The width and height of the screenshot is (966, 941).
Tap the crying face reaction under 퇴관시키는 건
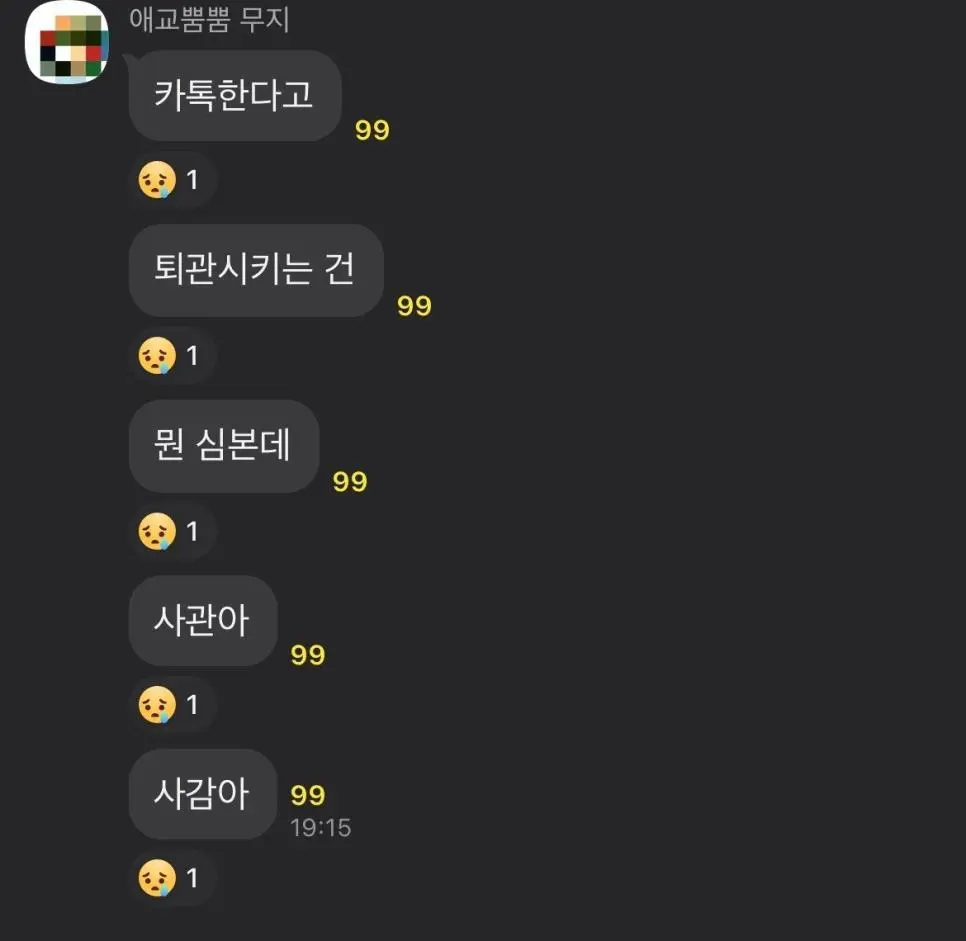171,355
